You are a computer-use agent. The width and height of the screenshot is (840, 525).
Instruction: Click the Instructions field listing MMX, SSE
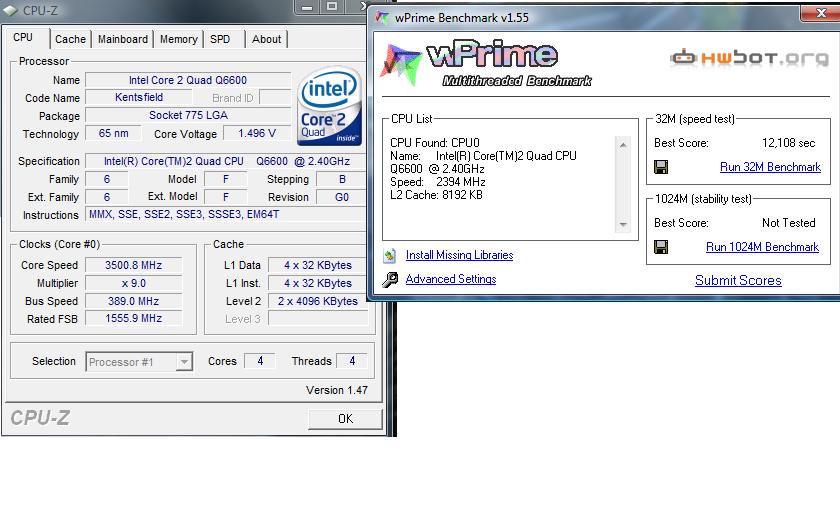coord(225,214)
